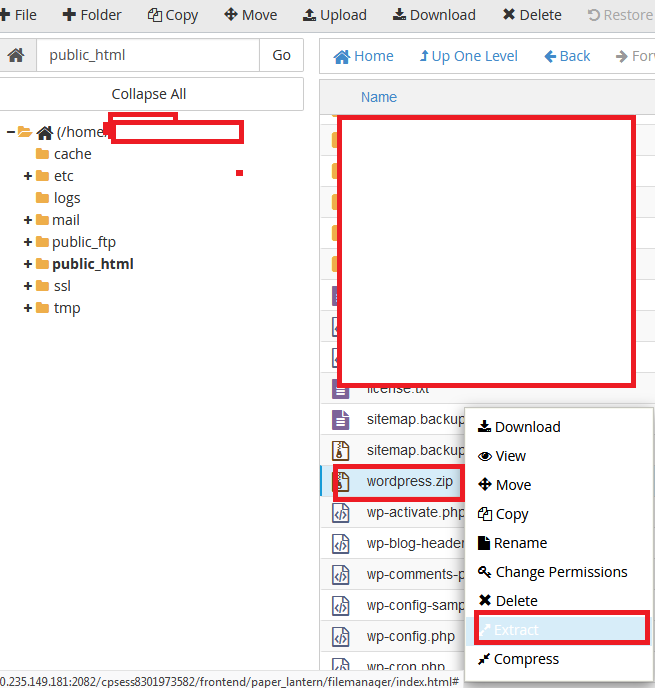Expand the public_ftp folder node
The image size is (655, 688).
tap(28, 242)
